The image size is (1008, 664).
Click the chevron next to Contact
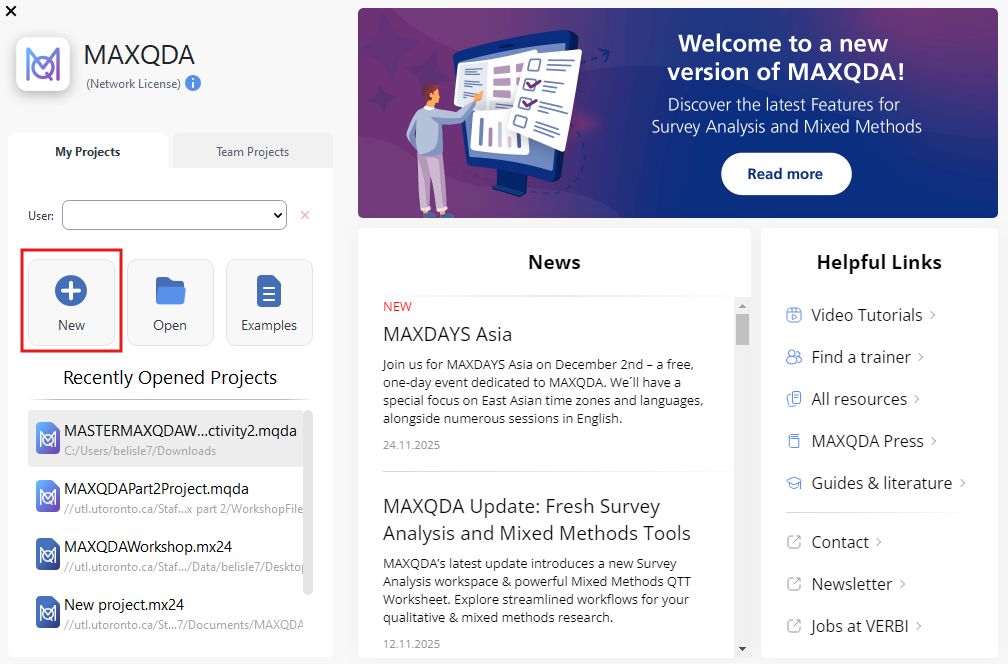tap(879, 542)
